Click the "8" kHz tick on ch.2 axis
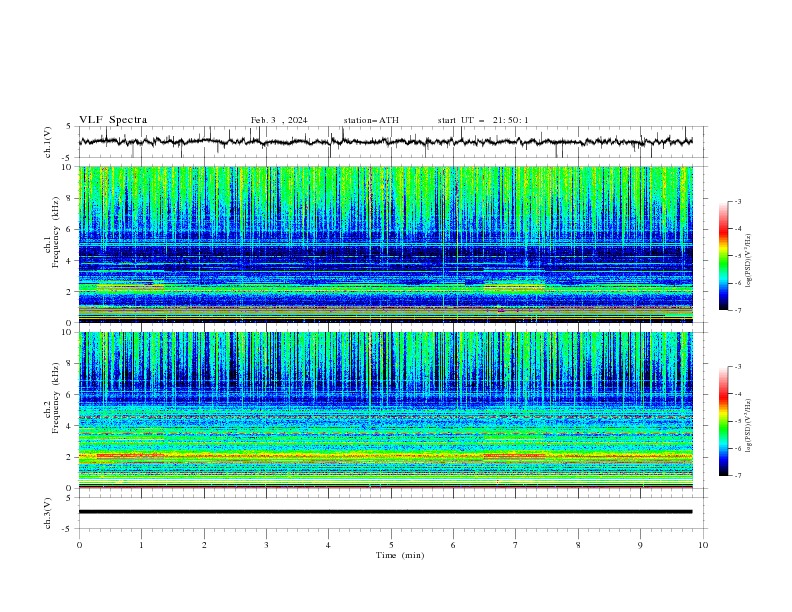The height and width of the screenshot is (612, 792). (70, 364)
